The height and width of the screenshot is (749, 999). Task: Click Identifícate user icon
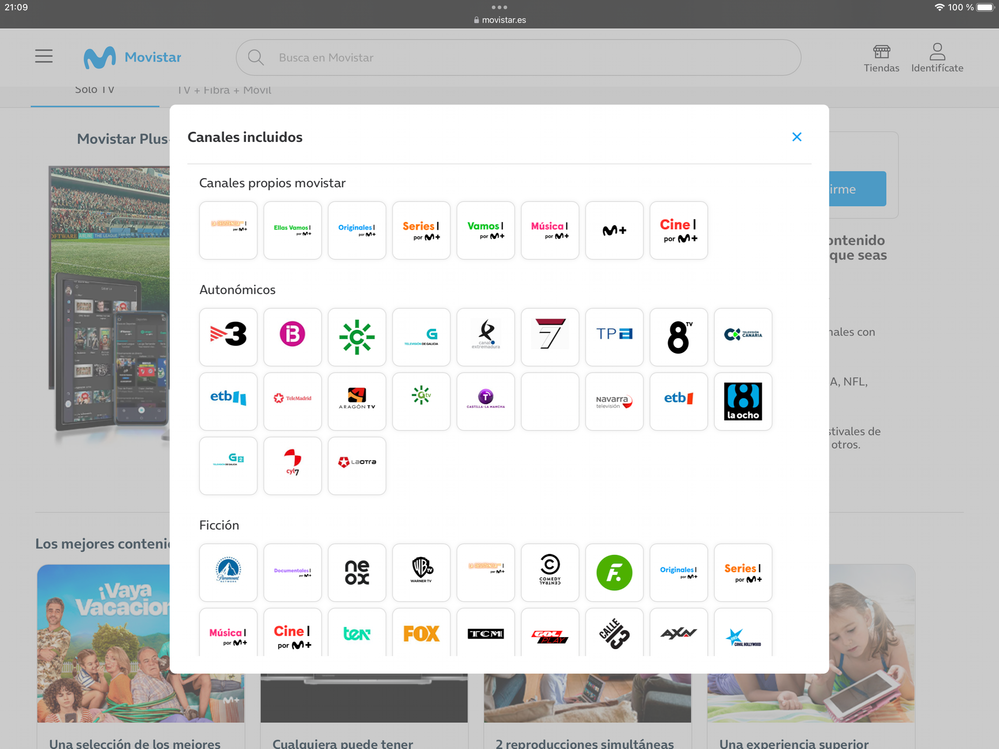click(937, 58)
